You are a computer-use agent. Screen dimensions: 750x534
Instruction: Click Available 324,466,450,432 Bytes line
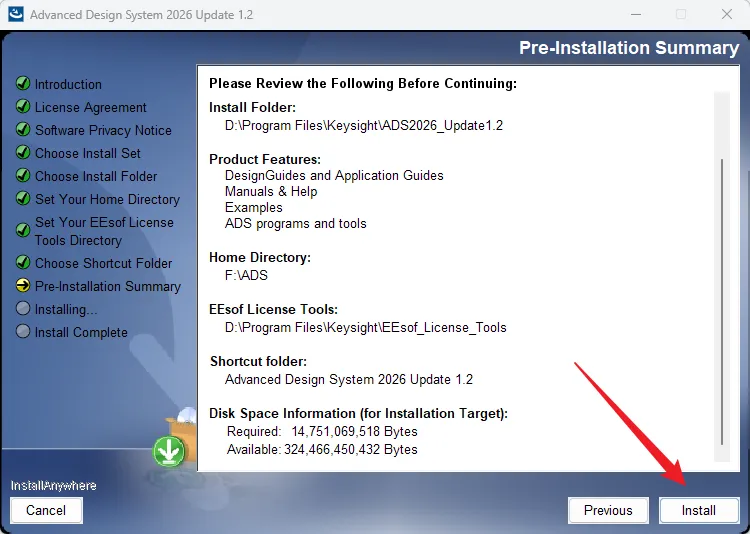322,450
